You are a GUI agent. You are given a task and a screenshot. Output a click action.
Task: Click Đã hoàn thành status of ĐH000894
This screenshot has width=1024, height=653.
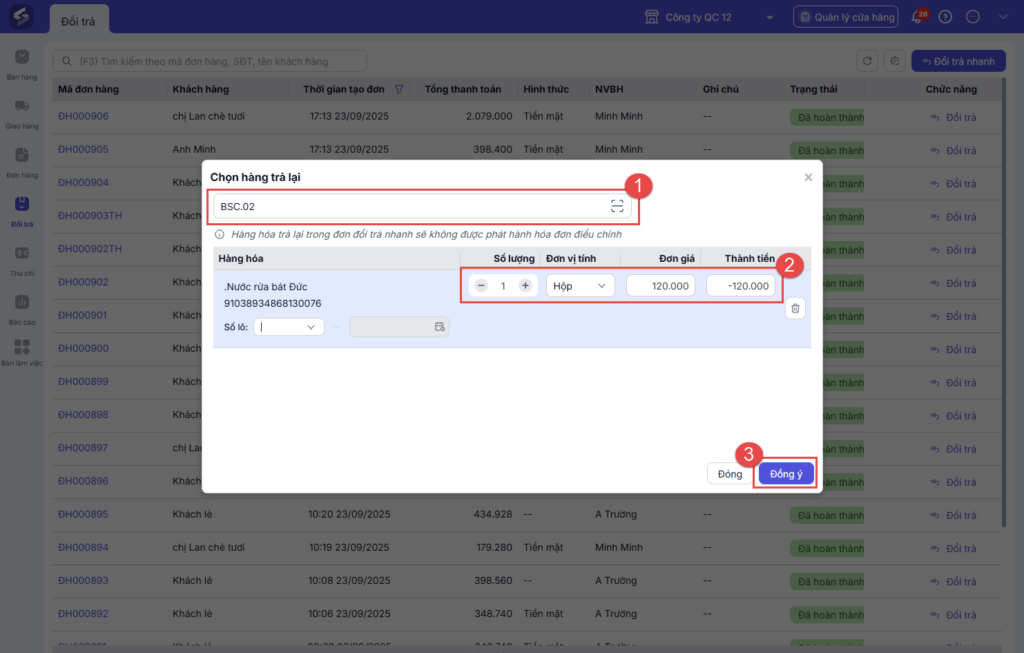827,549
